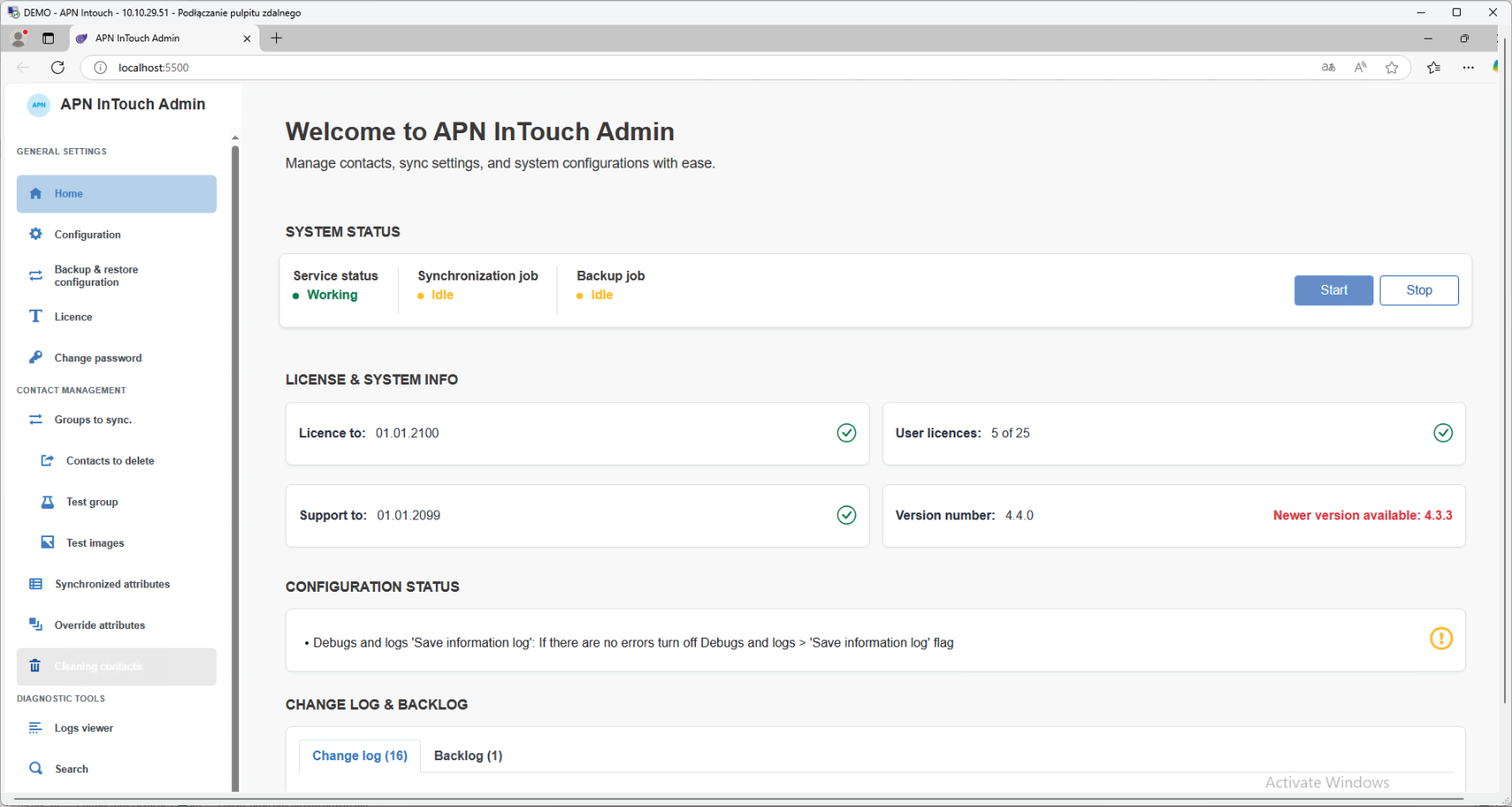Viewport: 1512px width, 807px height.
Task: Open Test group page
Action: tap(123, 502)
